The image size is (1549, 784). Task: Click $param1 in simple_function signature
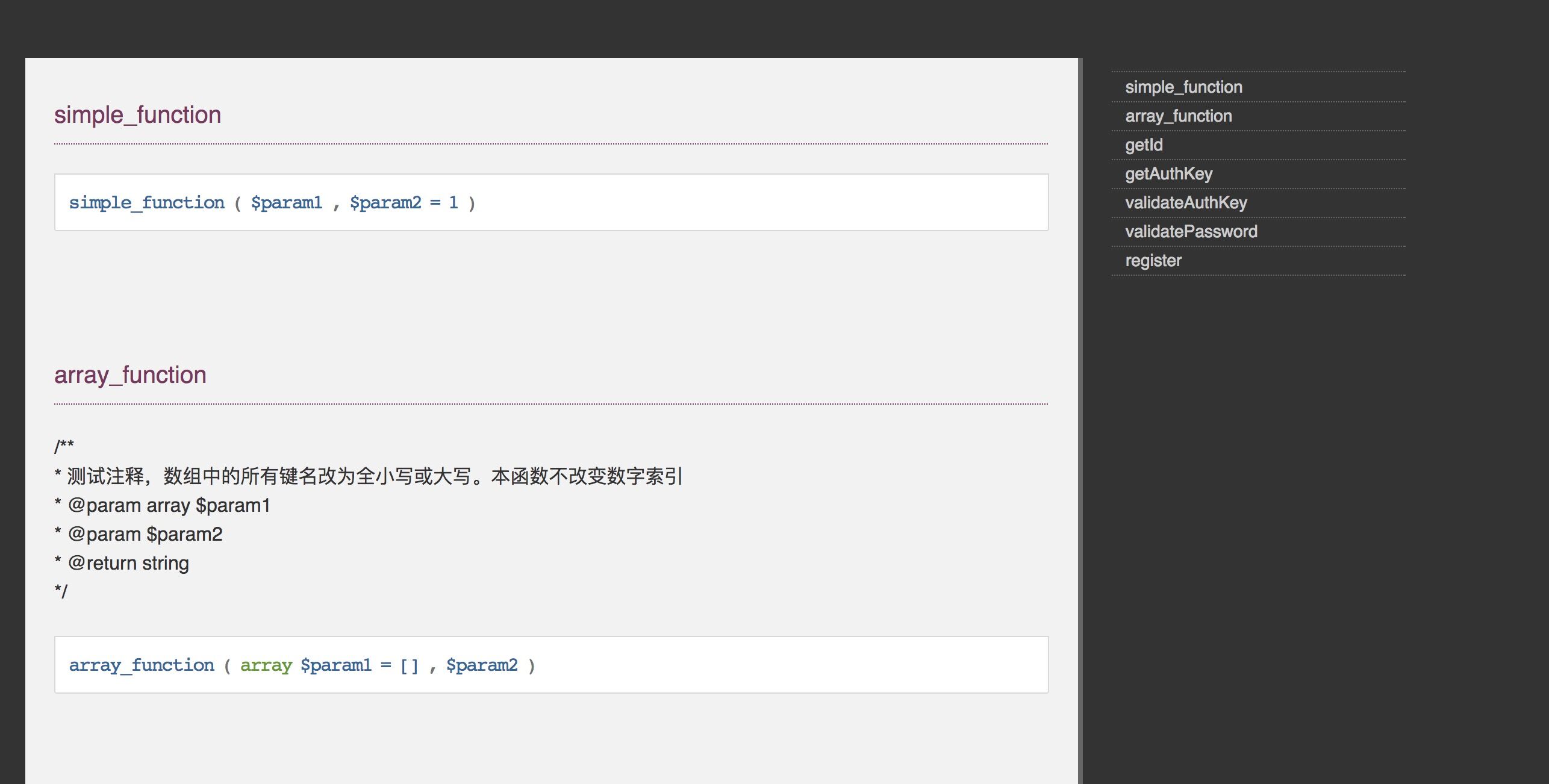pyautogui.click(x=287, y=203)
